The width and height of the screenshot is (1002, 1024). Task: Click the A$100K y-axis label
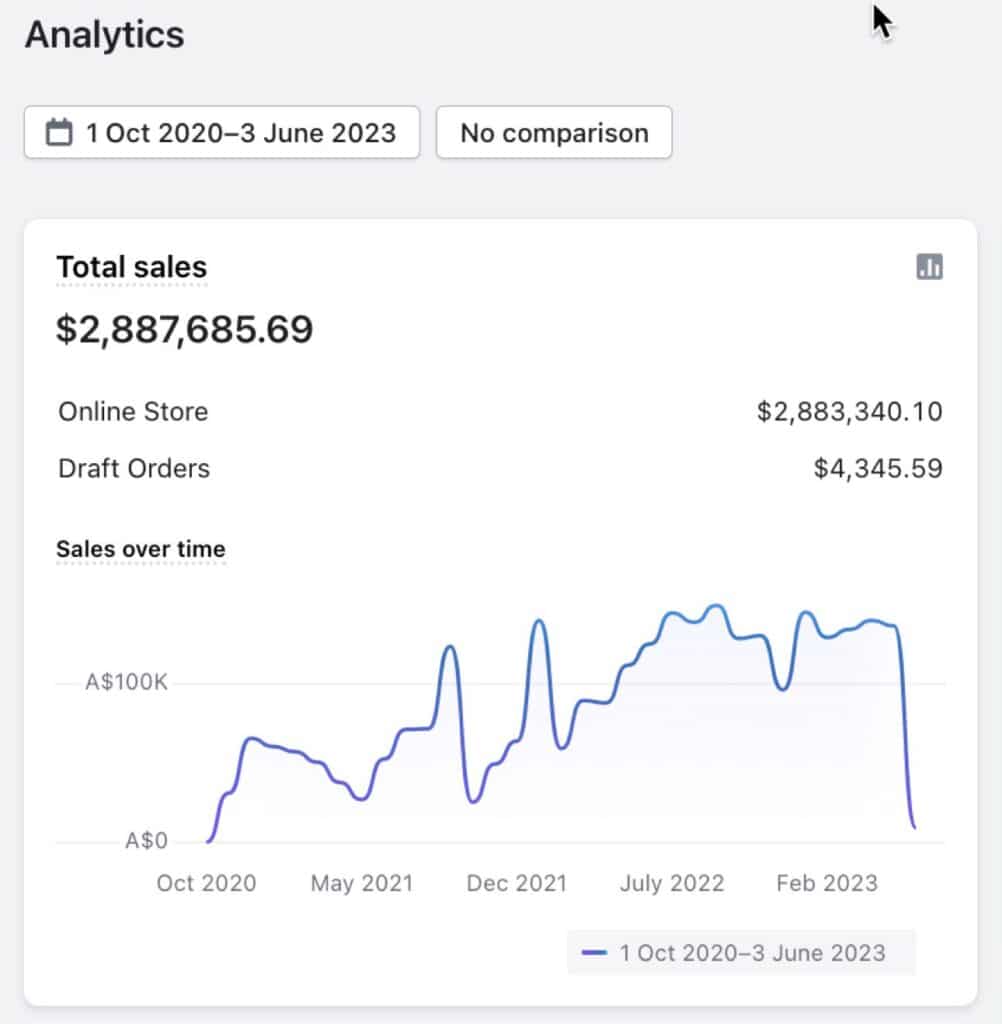126,683
